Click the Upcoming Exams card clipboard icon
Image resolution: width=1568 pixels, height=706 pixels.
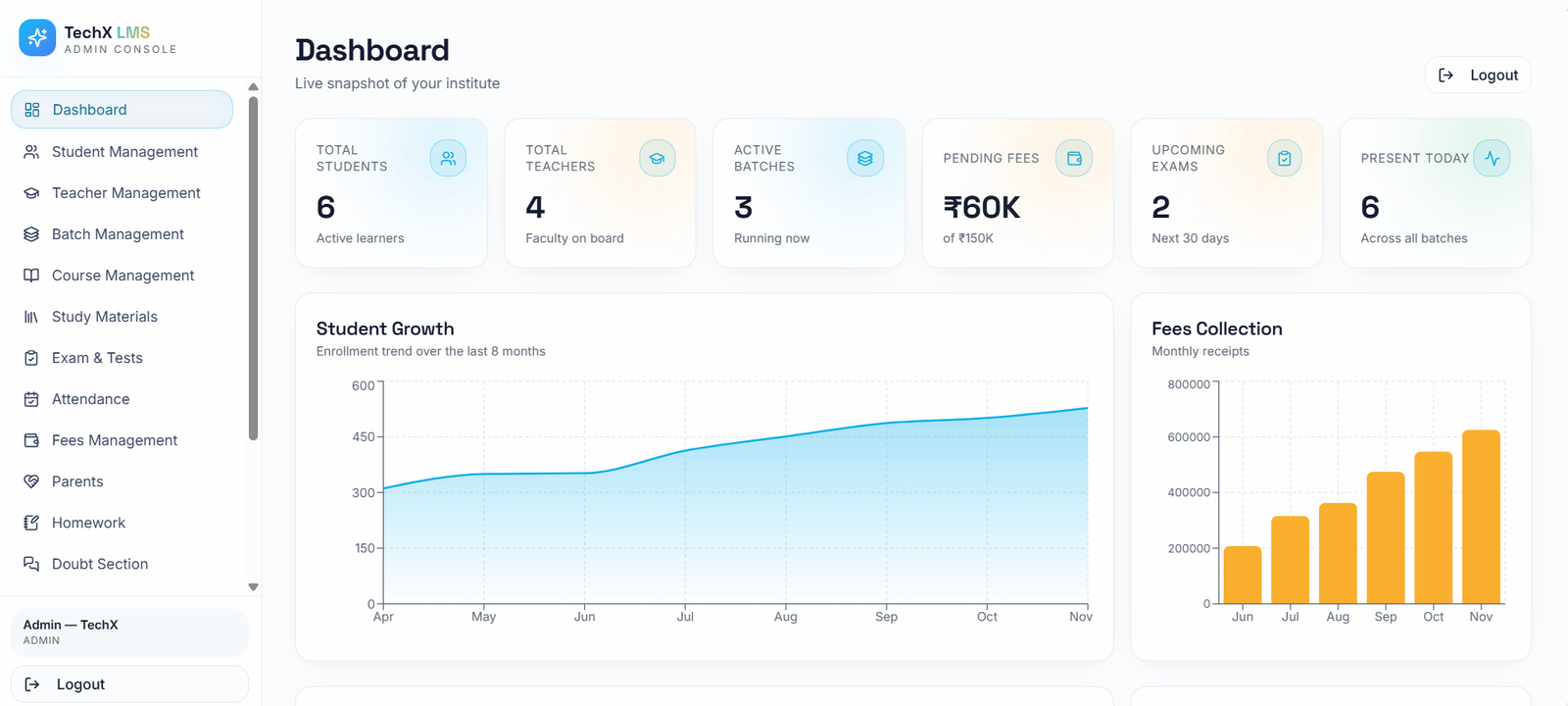point(1284,158)
